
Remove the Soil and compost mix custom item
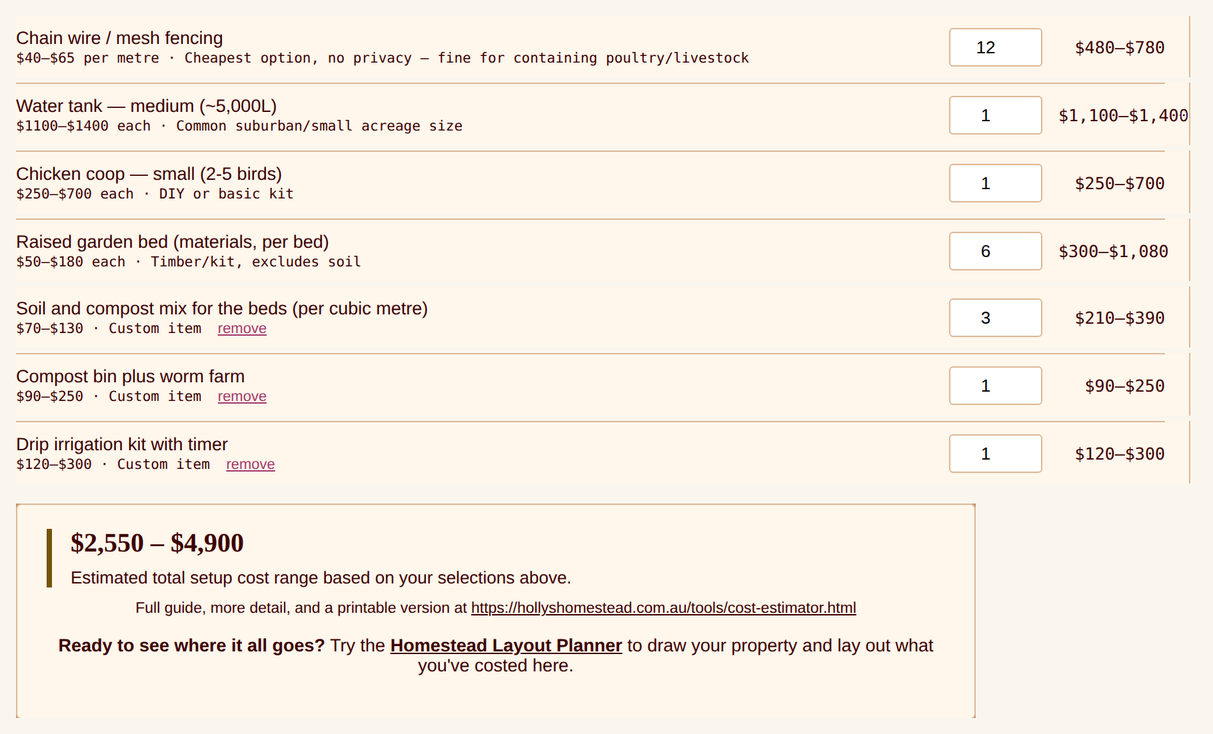(x=242, y=329)
